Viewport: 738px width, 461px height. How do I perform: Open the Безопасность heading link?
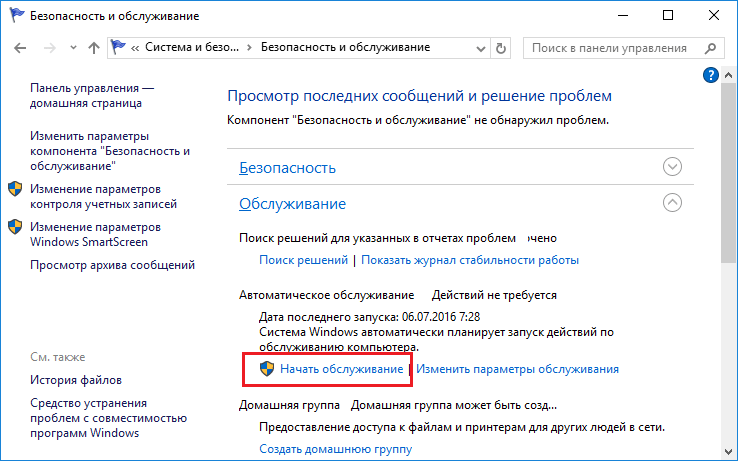pyautogui.click(x=287, y=168)
